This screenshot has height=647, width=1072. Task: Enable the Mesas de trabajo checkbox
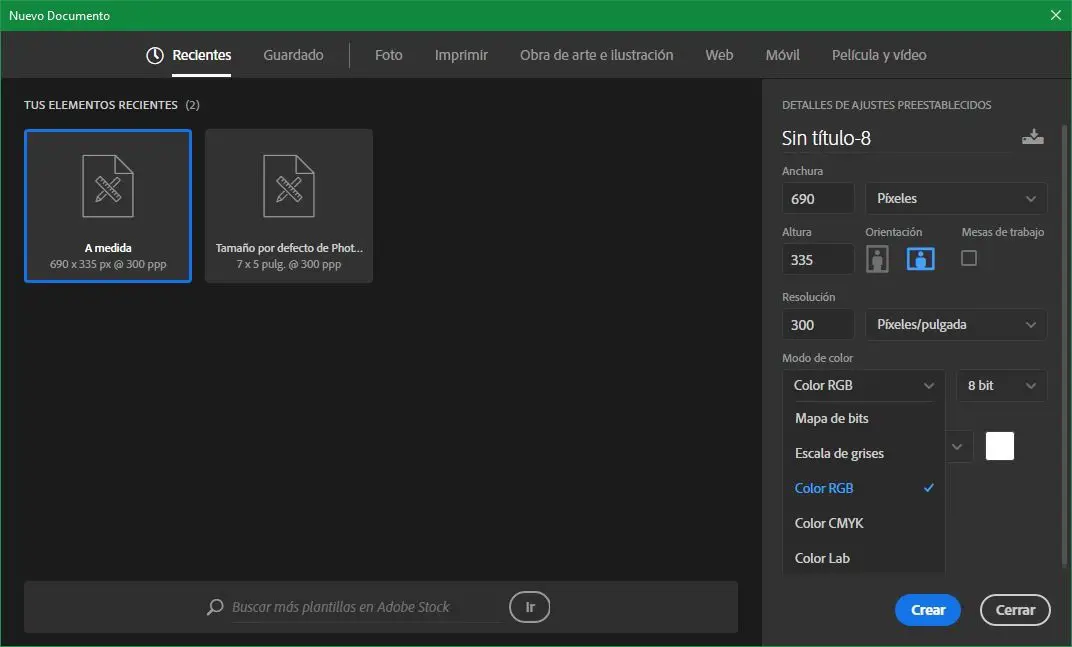tap(968, 258)
